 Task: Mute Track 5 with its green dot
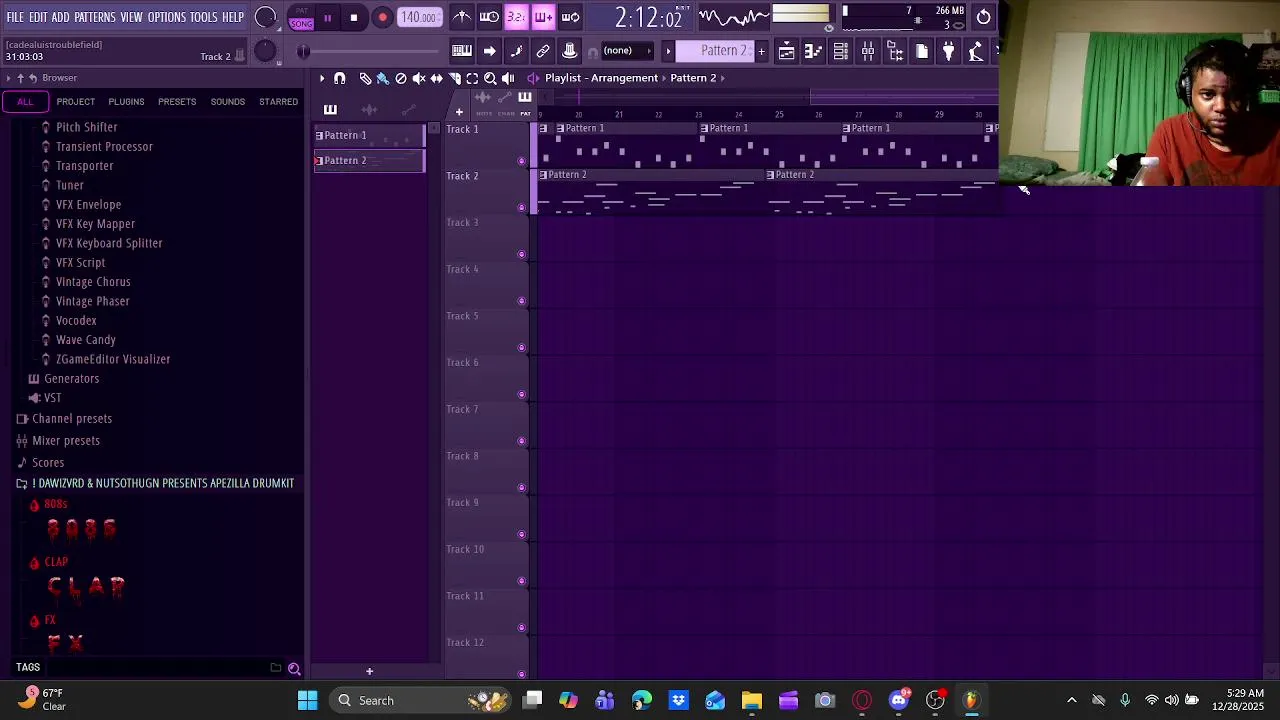point(521,347)
